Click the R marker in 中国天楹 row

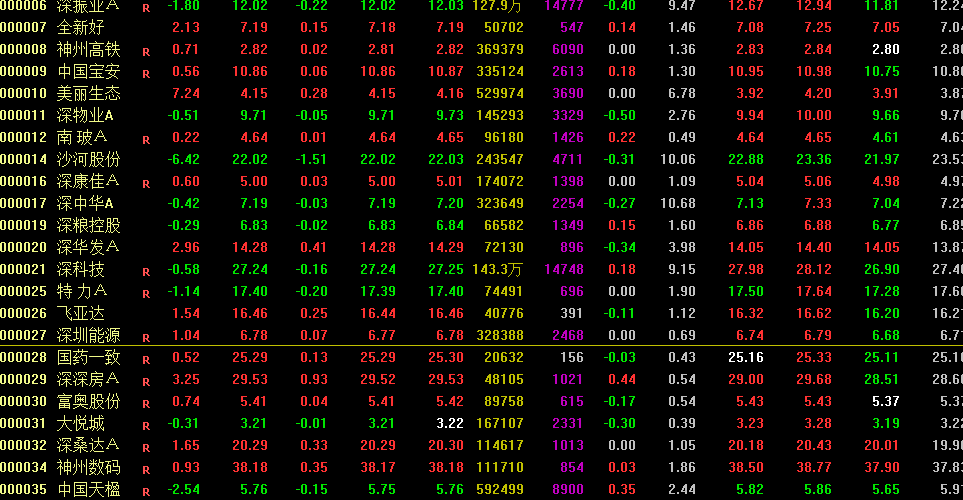[x=146, y=492]
